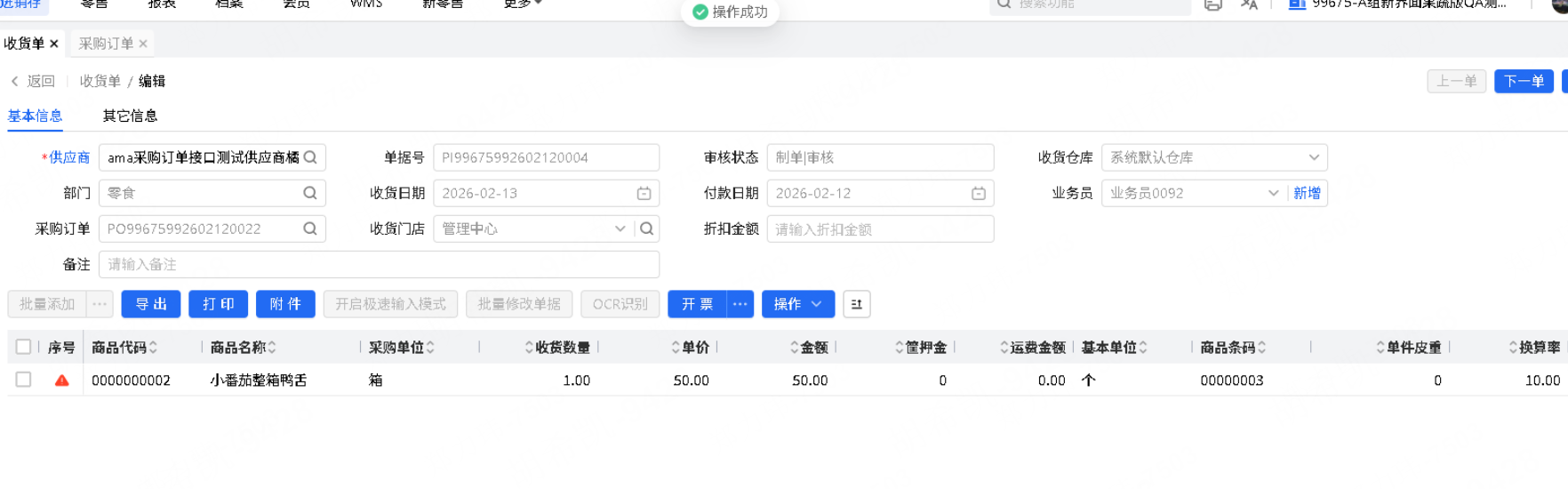Focus the 备注 input field
The image size is (1568, 489).
pos(379,264)
